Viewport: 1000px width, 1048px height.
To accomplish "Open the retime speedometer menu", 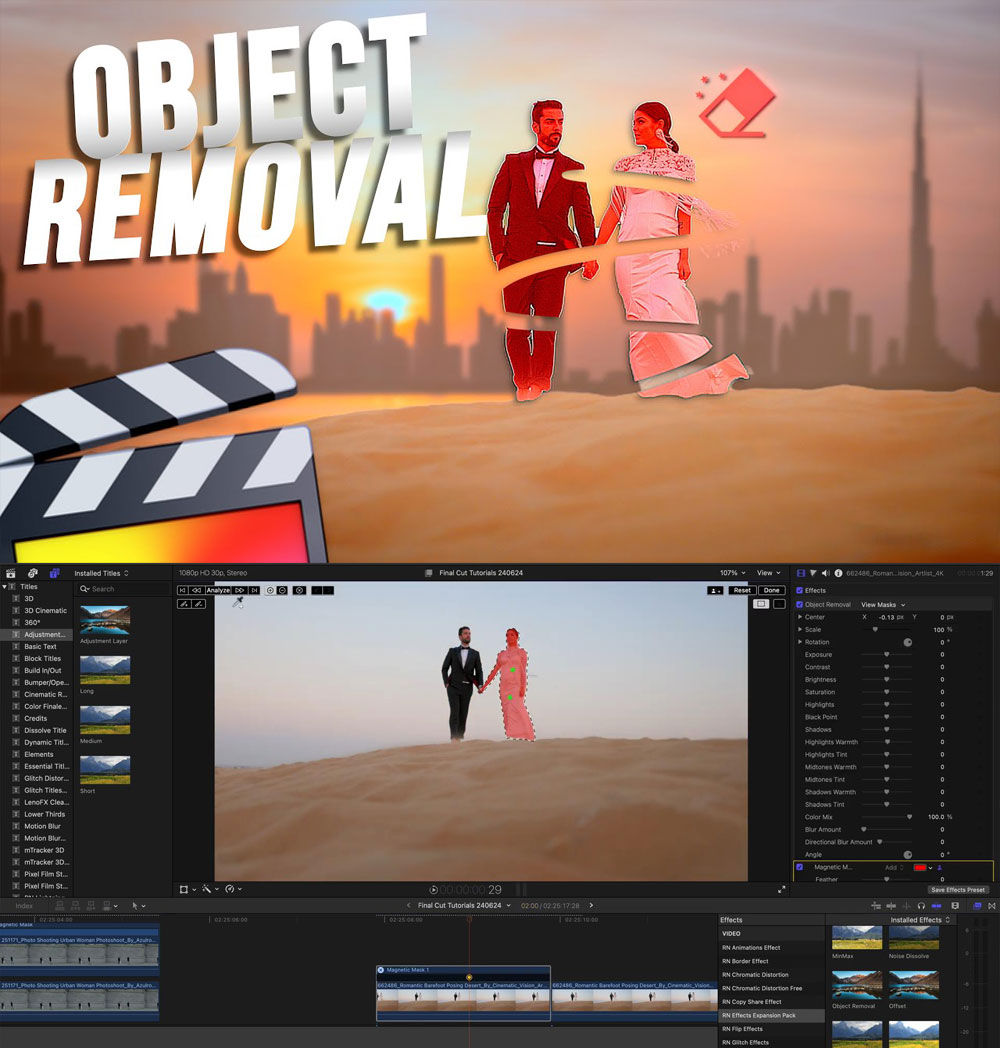I will (x=233, y=889).
